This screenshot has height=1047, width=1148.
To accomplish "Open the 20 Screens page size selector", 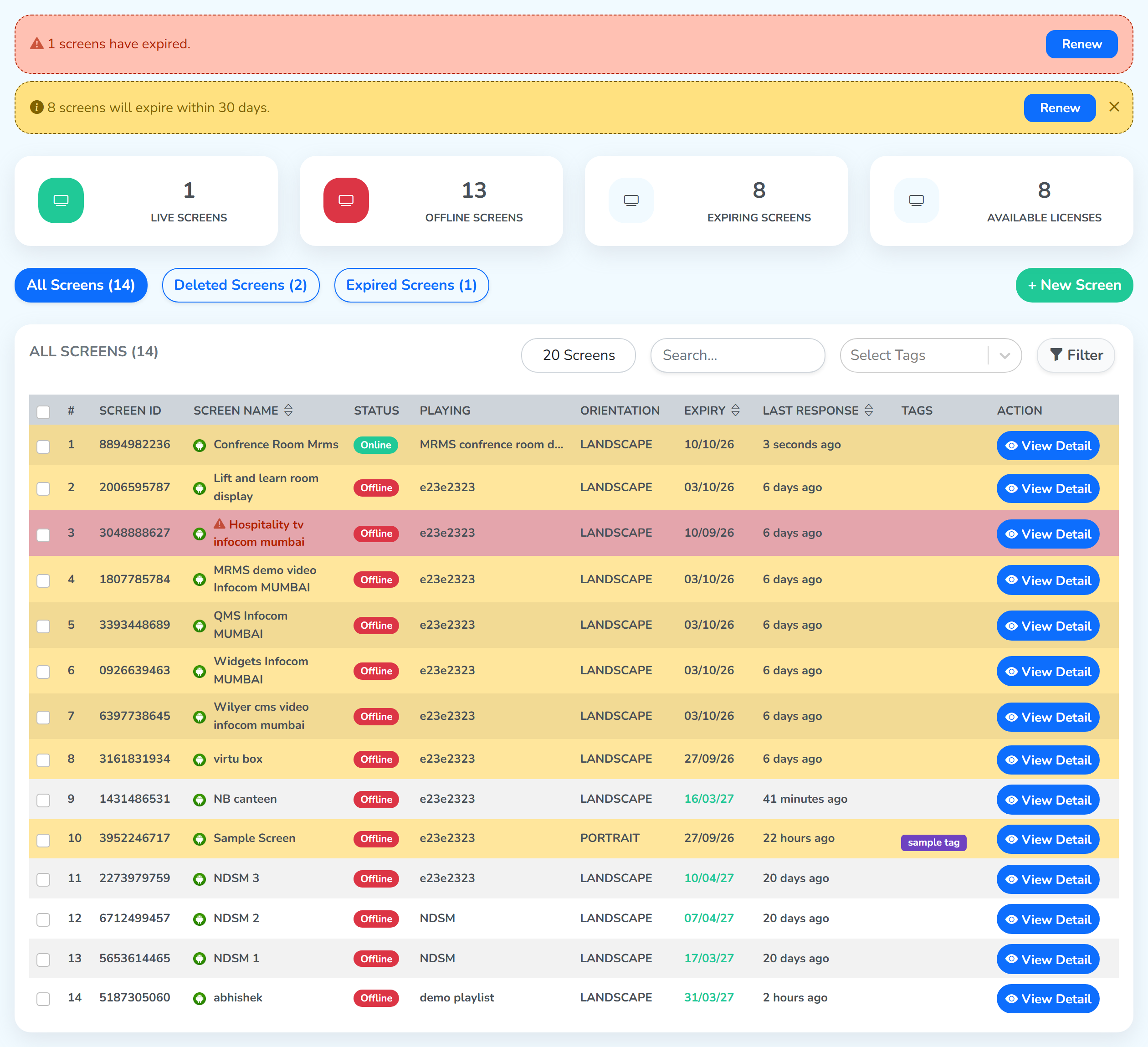I will tap(579, 355).
